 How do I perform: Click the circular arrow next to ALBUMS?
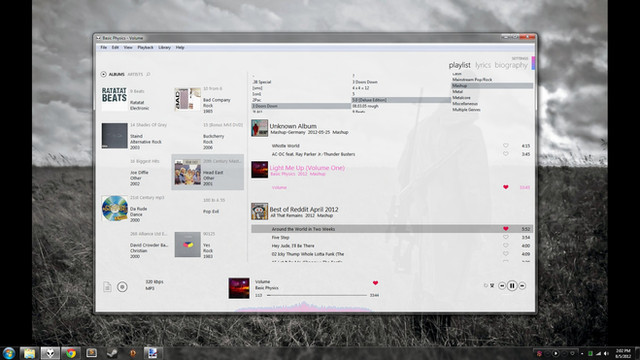[103, 74]
